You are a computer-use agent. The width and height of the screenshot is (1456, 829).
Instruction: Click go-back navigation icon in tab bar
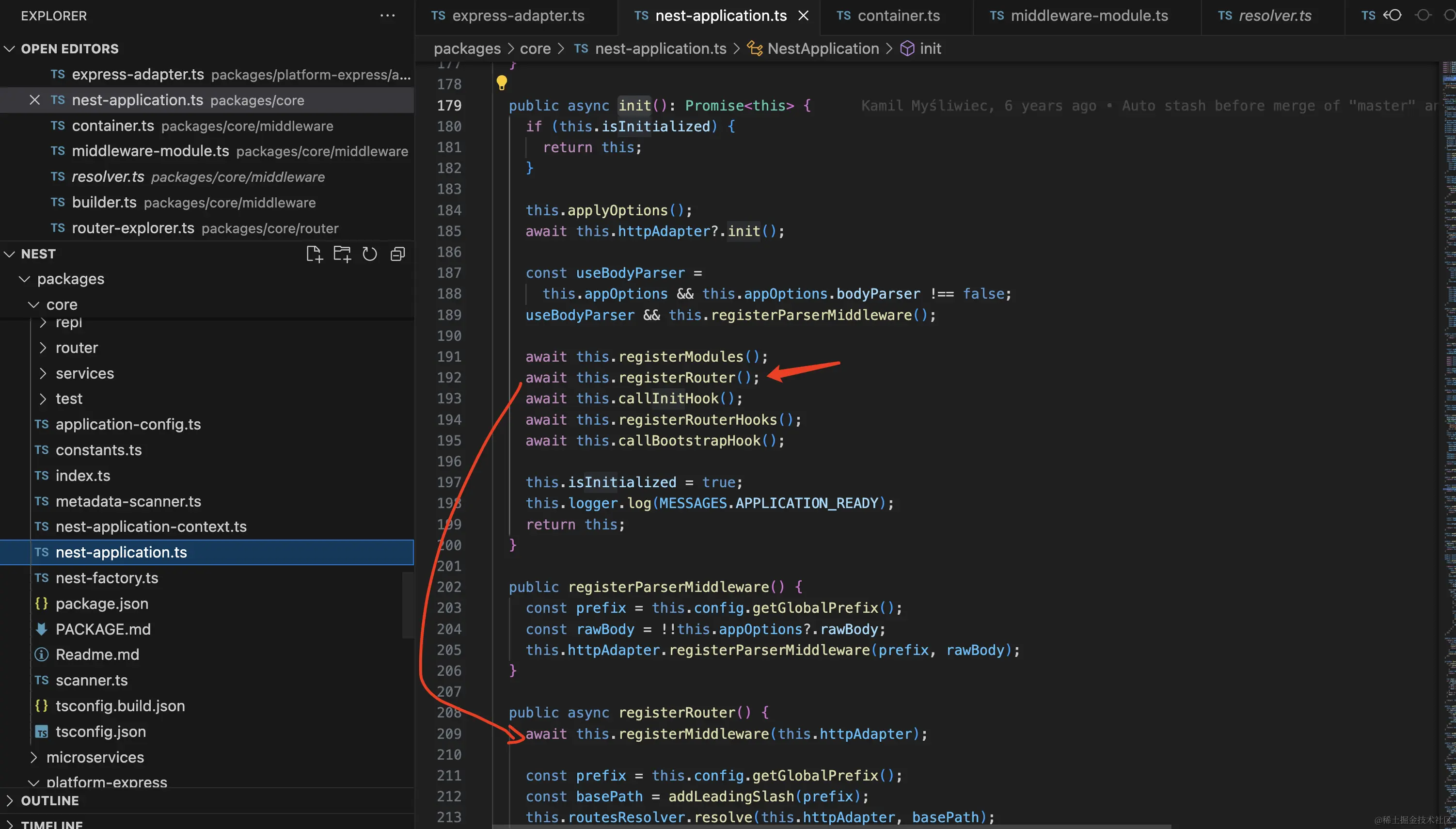tap(1393, 16)
